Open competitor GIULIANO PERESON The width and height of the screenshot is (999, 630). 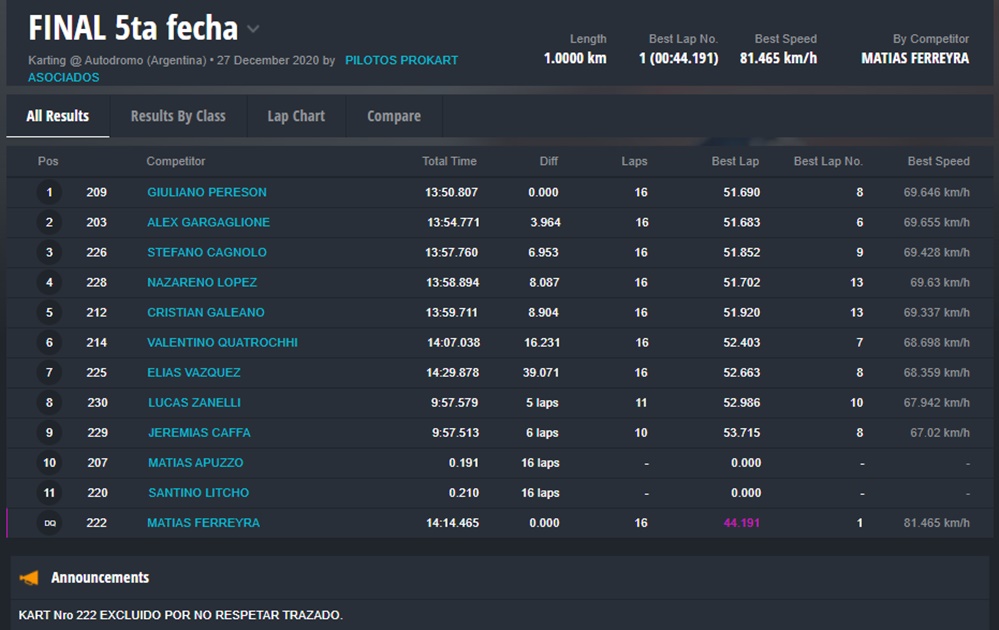point(207,192)
